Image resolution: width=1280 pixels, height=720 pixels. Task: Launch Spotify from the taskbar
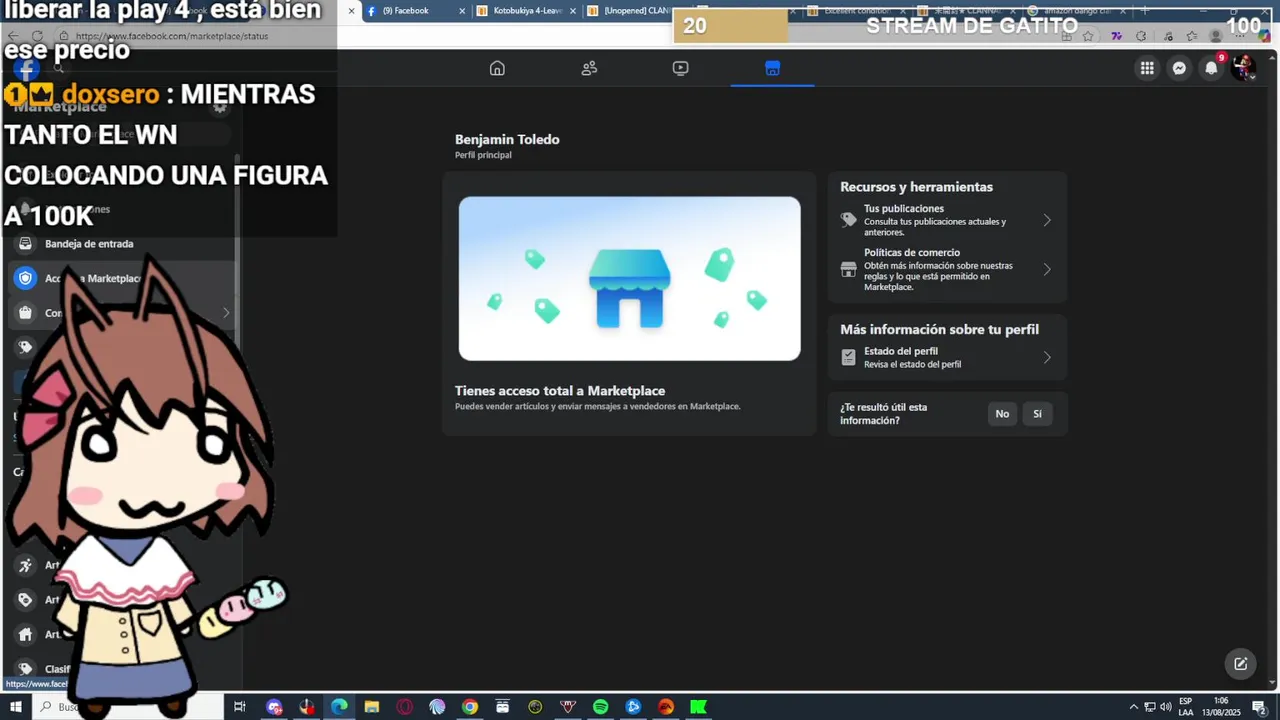tap(600, 707)
